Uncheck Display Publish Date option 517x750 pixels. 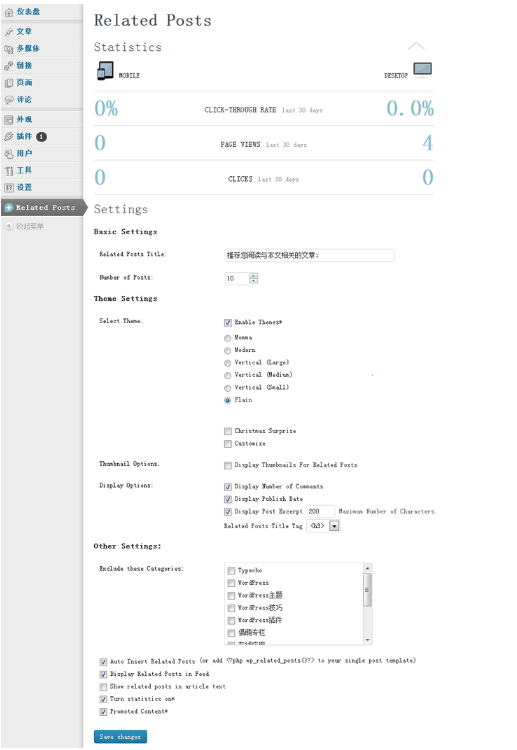pyautogui.click(x=228, y=499)
